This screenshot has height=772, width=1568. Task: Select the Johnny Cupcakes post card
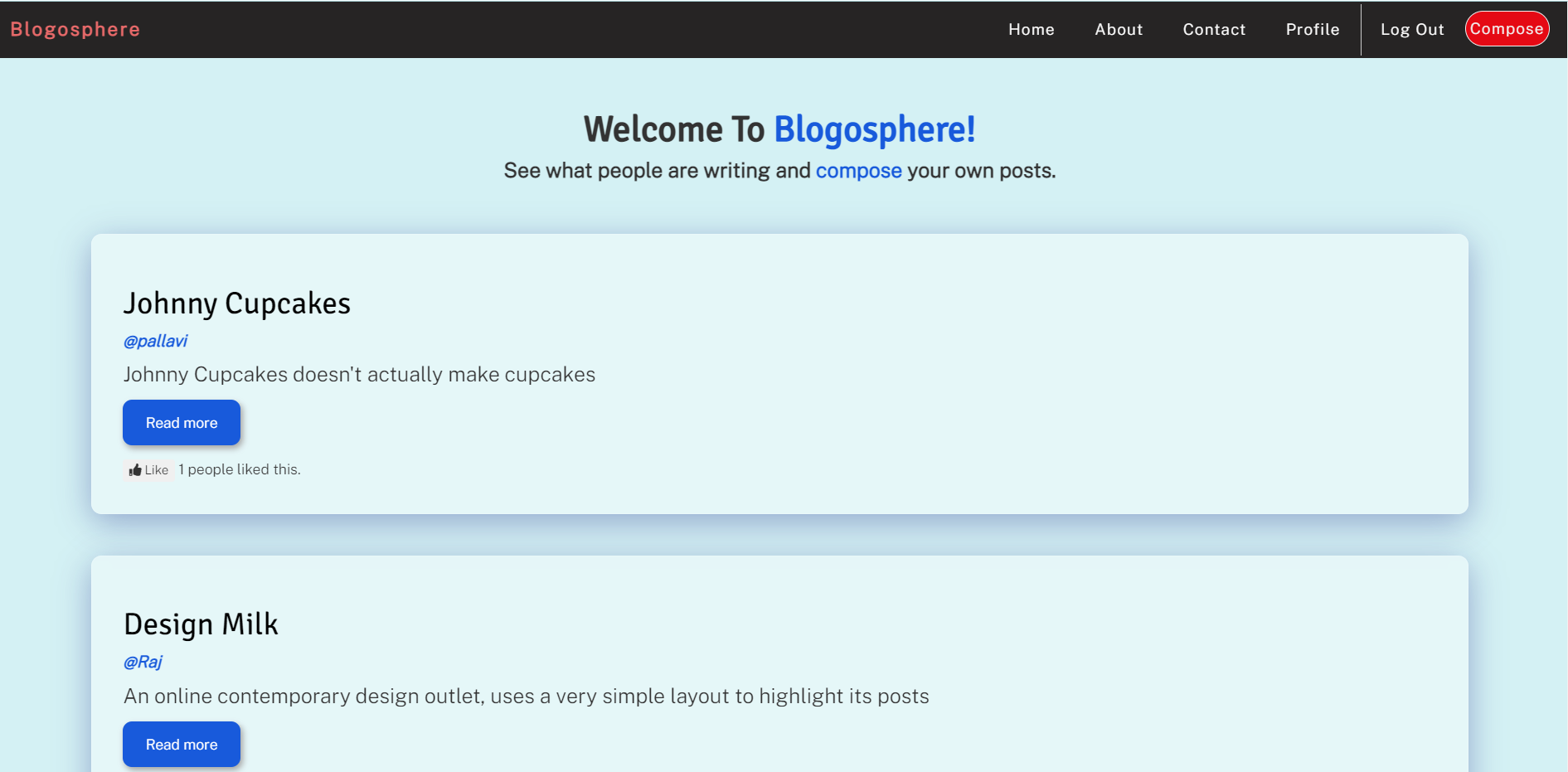click(779, 373)
